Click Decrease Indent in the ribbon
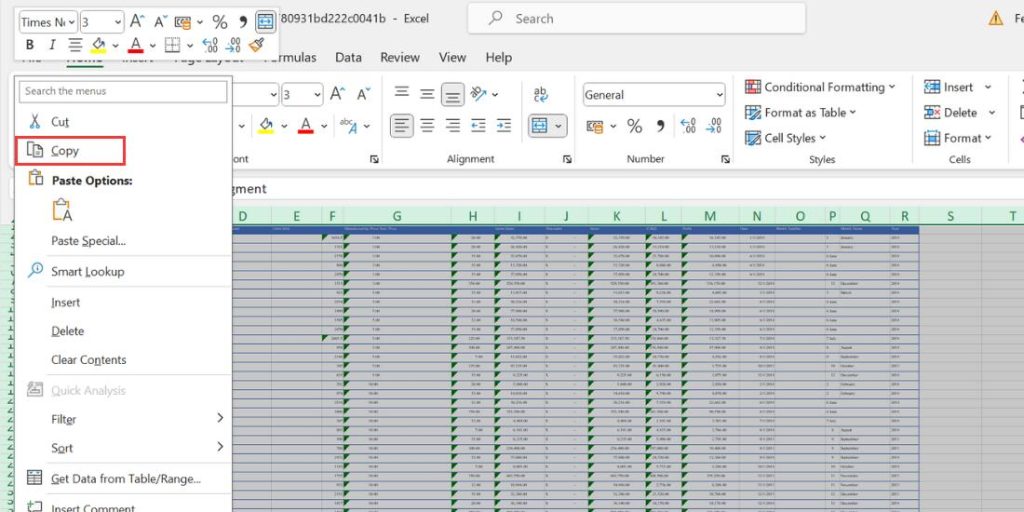 point(479,125)
